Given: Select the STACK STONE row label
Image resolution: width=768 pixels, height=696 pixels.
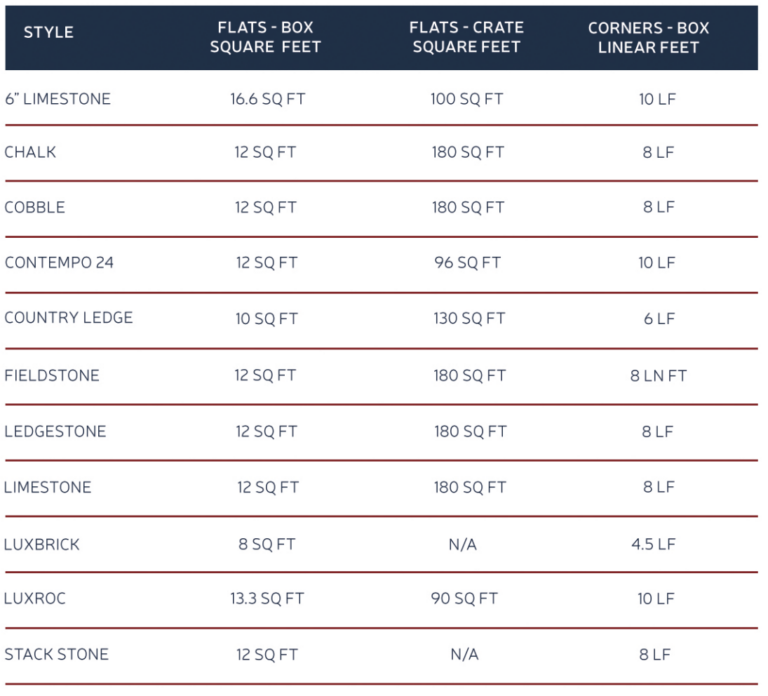Looking at the screenshot, I should point(56,655).
